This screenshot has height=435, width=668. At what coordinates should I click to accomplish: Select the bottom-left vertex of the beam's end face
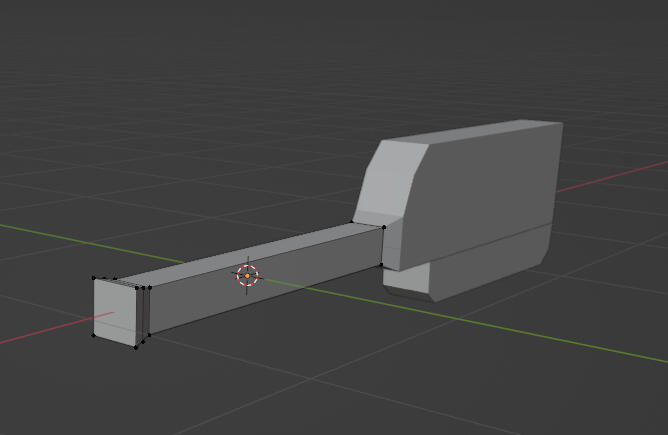(x=93, y=336)
